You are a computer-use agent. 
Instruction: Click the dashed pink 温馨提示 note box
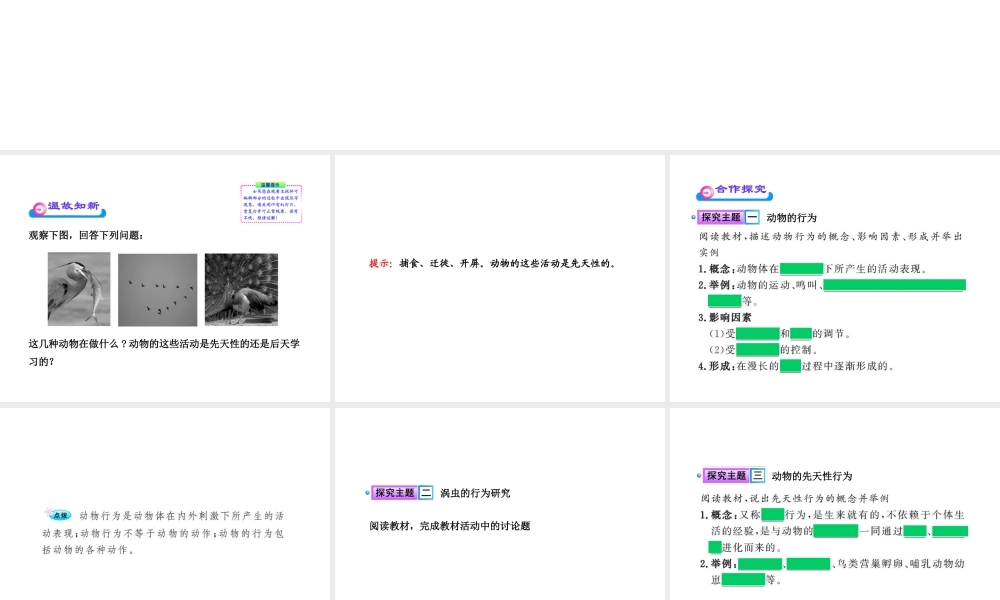click(271, 203)
